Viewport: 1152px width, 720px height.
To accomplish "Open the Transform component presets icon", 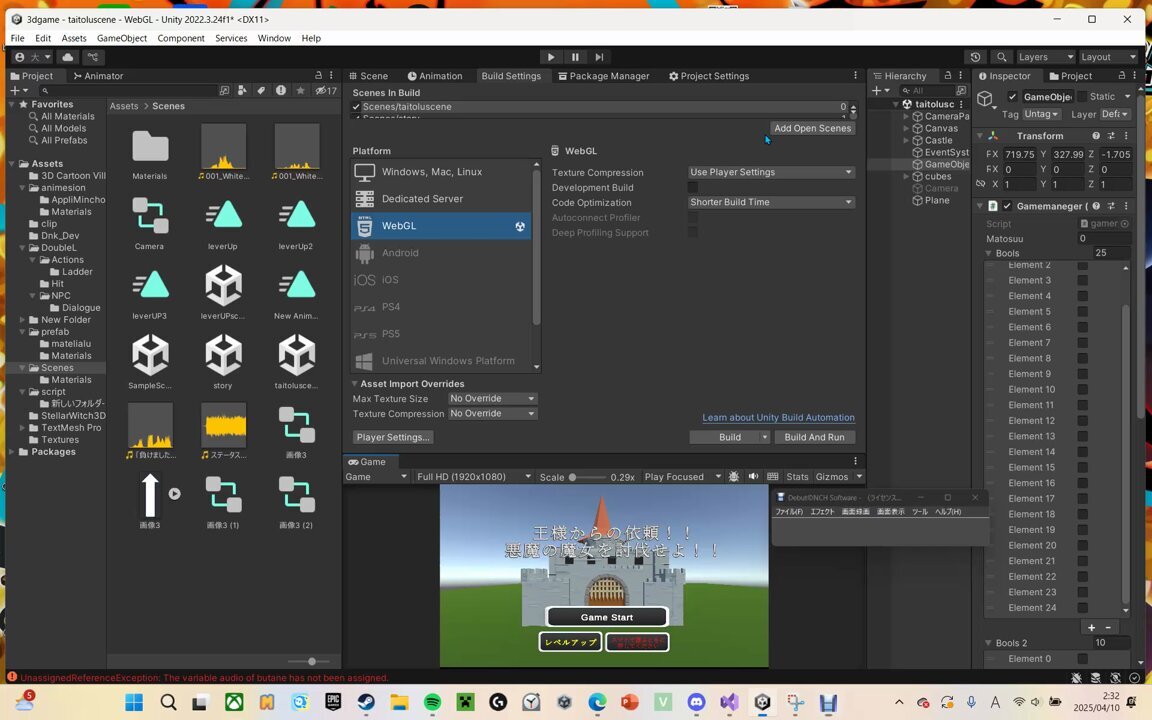I will [x=1111, y=136].
